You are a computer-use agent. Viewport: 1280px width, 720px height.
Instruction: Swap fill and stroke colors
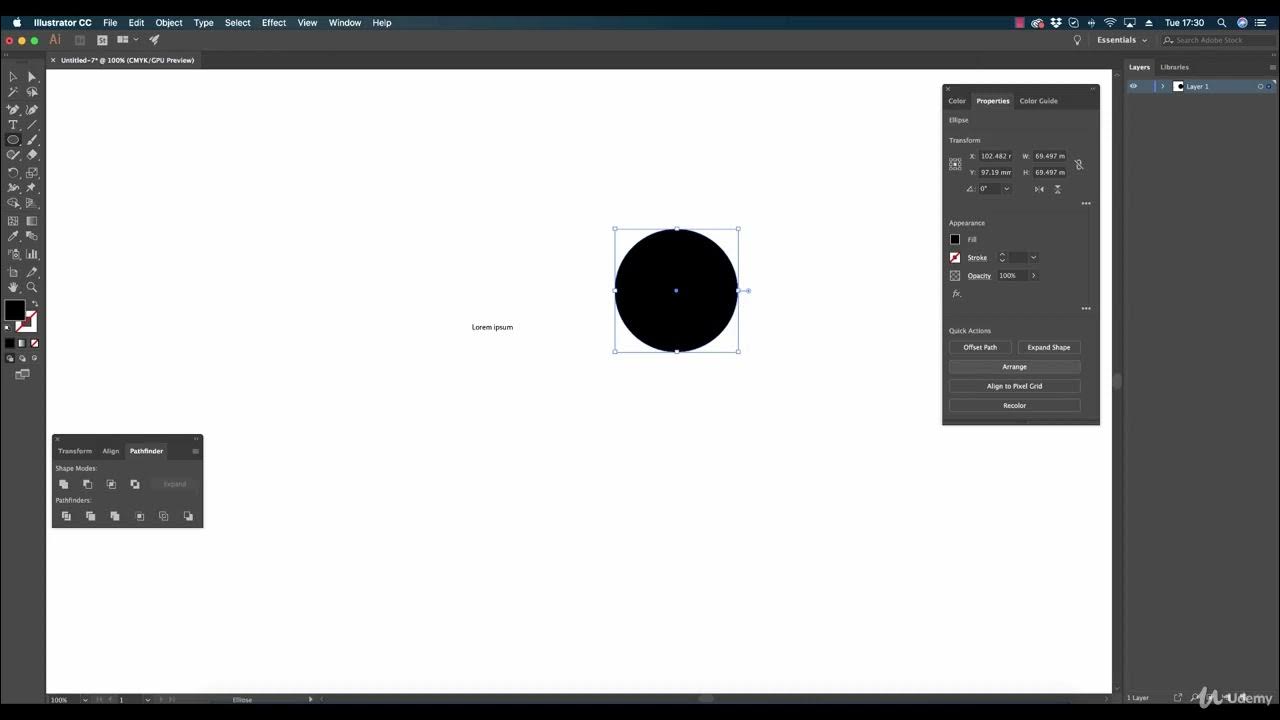(x=34, y=304)
